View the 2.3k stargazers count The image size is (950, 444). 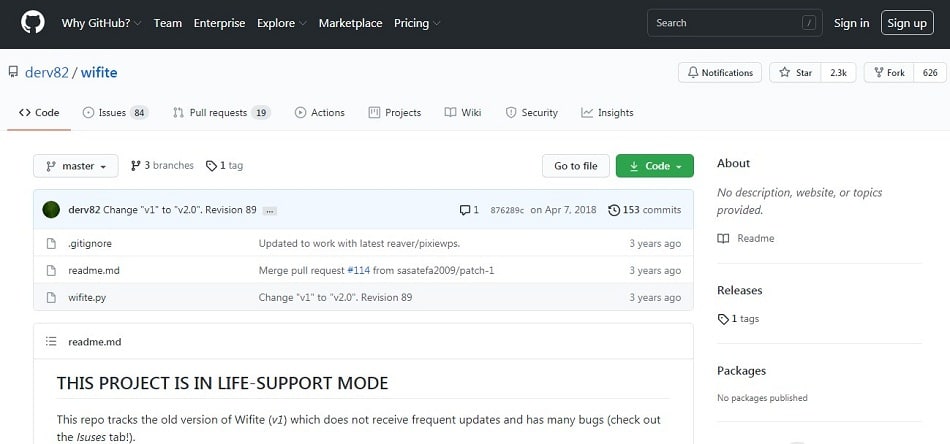[x=839, y=73]
